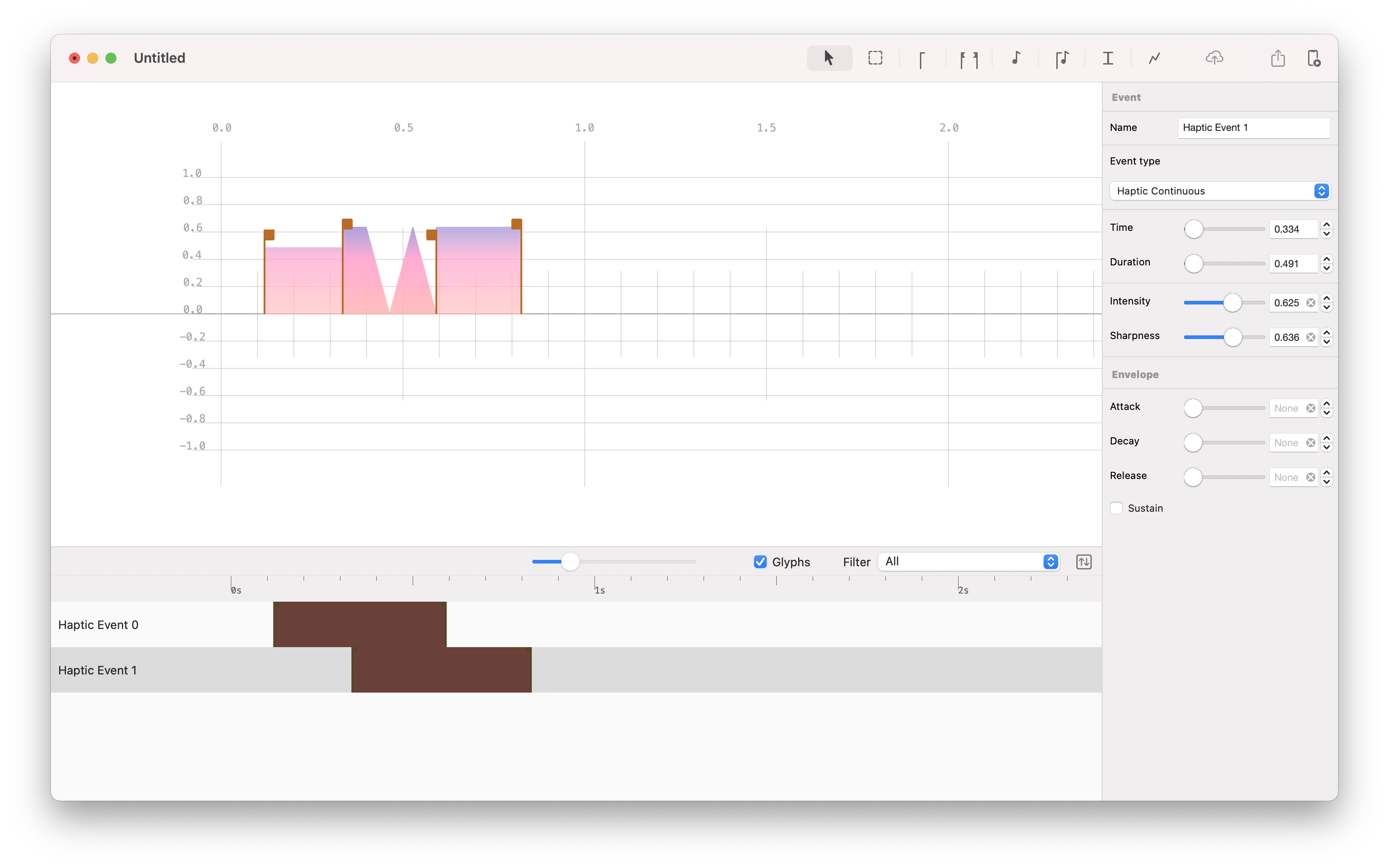Click the Duration stepper arrows
The image size is (1389, 868).
[x=1326, y=264]
